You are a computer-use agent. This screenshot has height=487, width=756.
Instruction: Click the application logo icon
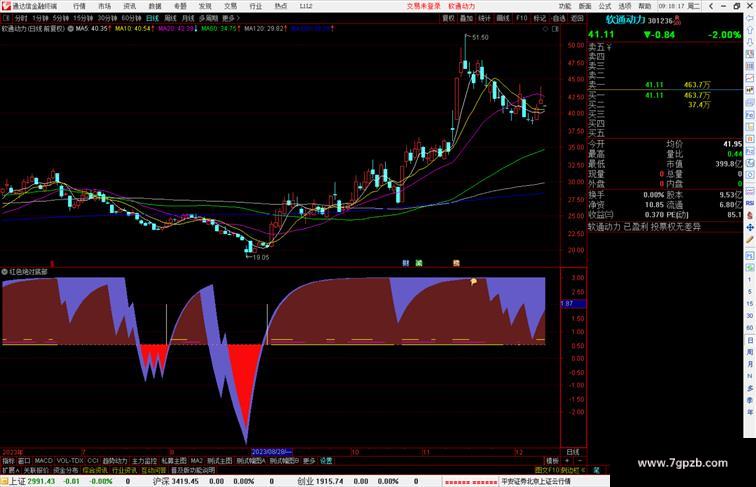tap(5, 6)
